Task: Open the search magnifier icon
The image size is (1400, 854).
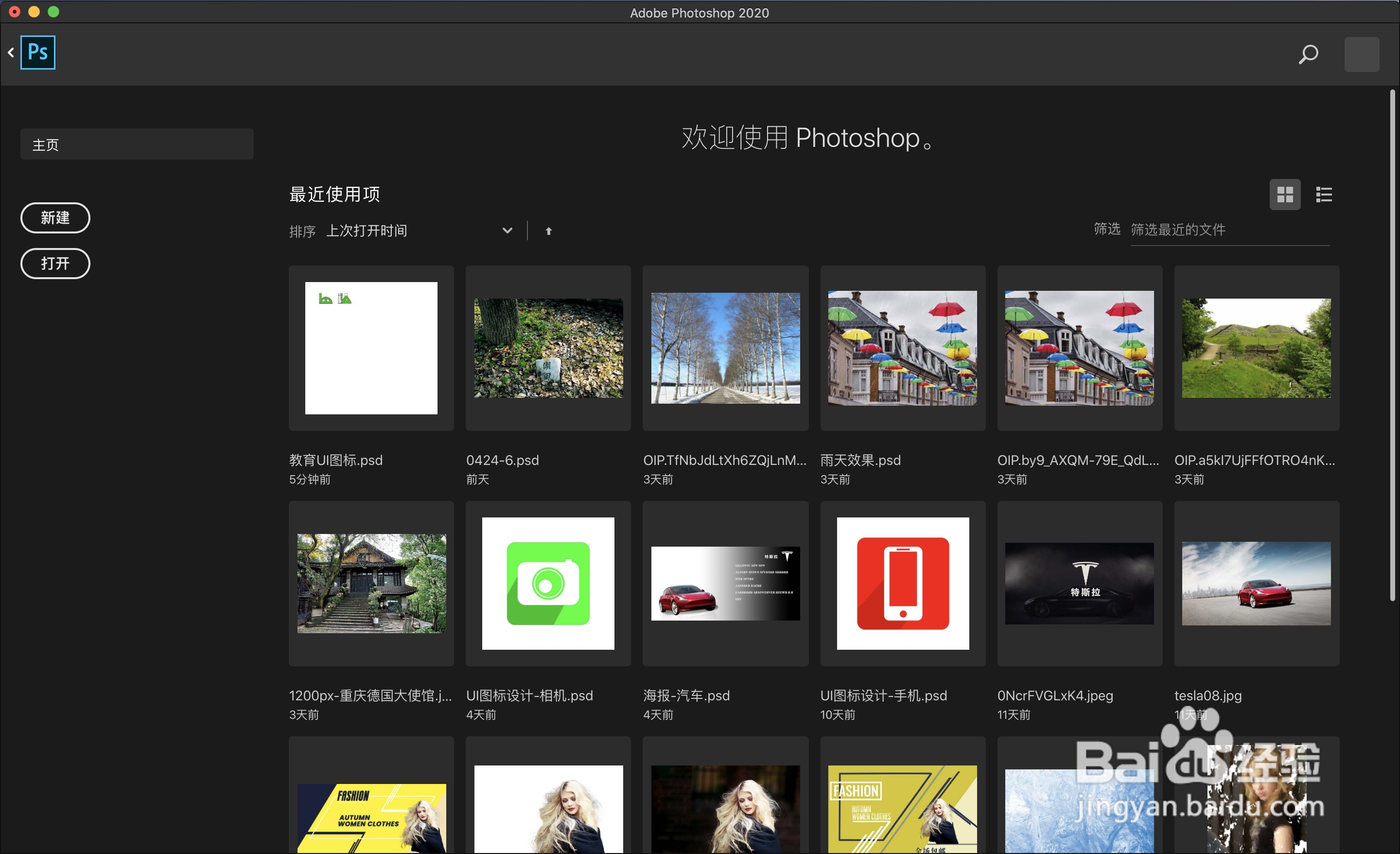Action: click(x=1308, y=54)
